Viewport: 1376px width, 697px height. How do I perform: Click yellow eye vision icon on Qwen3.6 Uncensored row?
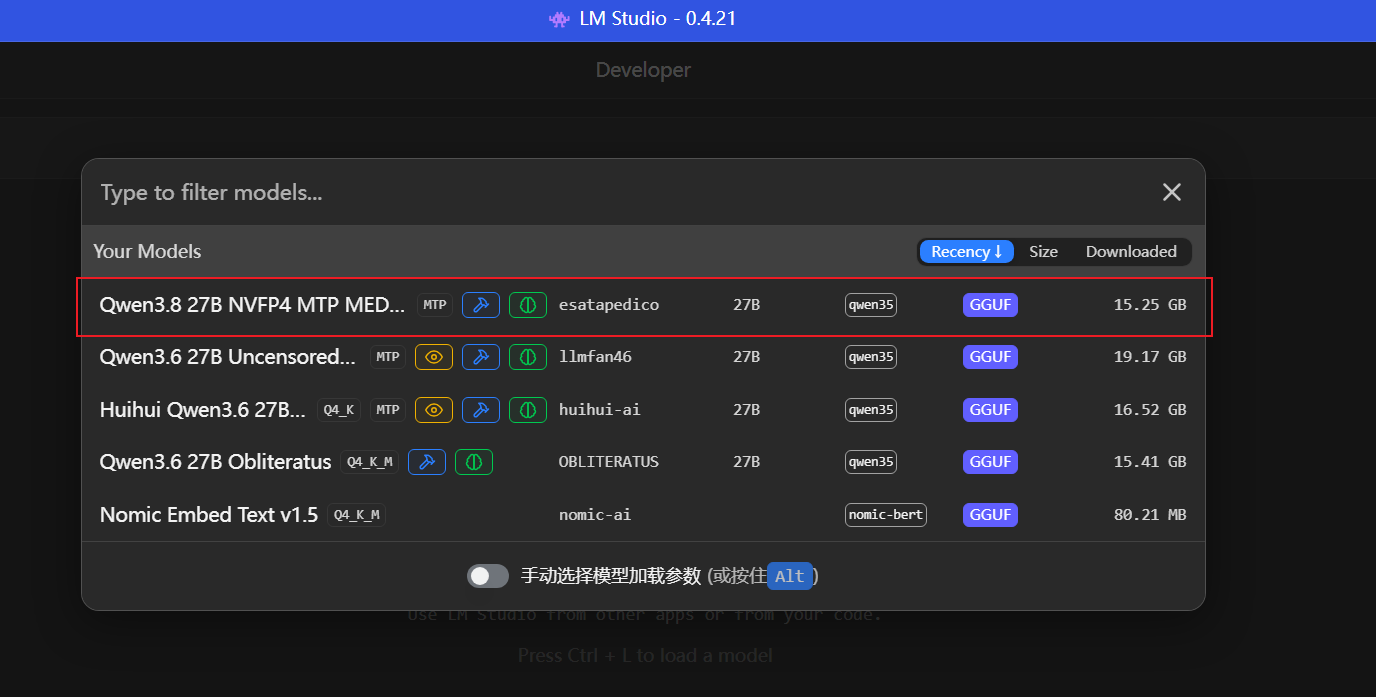(434, 357)
